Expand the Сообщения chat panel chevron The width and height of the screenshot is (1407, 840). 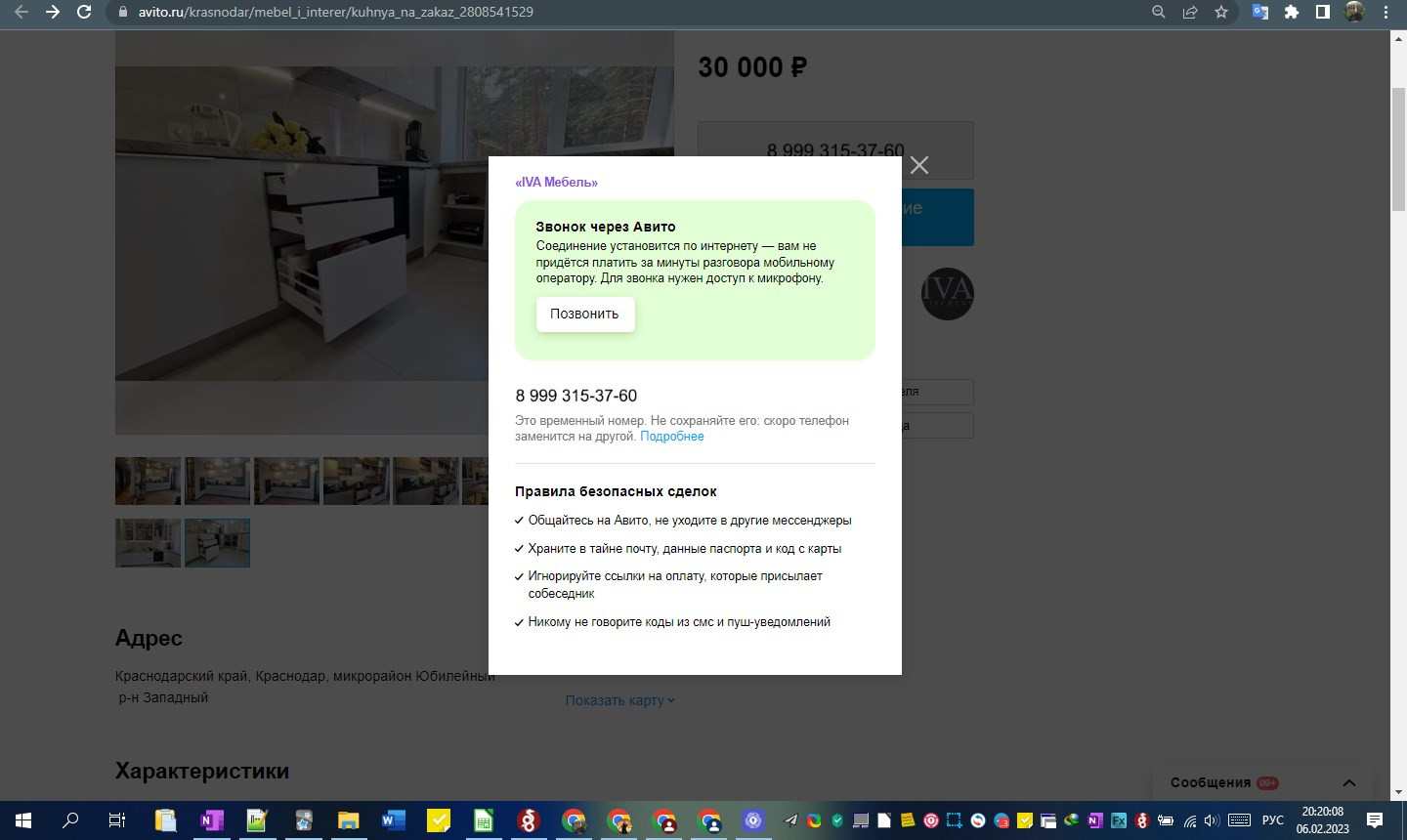click(x=1349, y=782)
